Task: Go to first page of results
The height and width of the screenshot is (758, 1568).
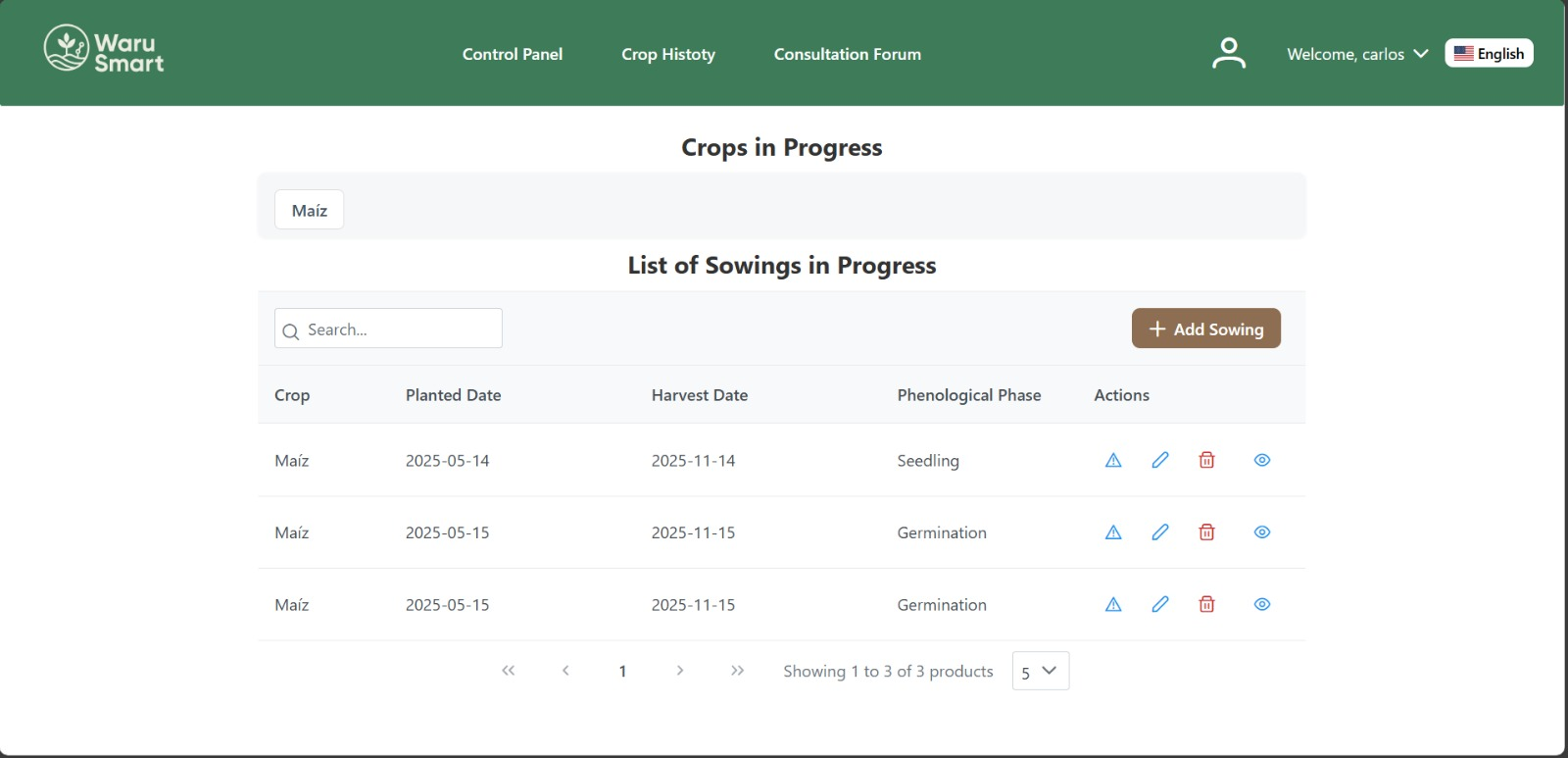Action: click(508, 671)
